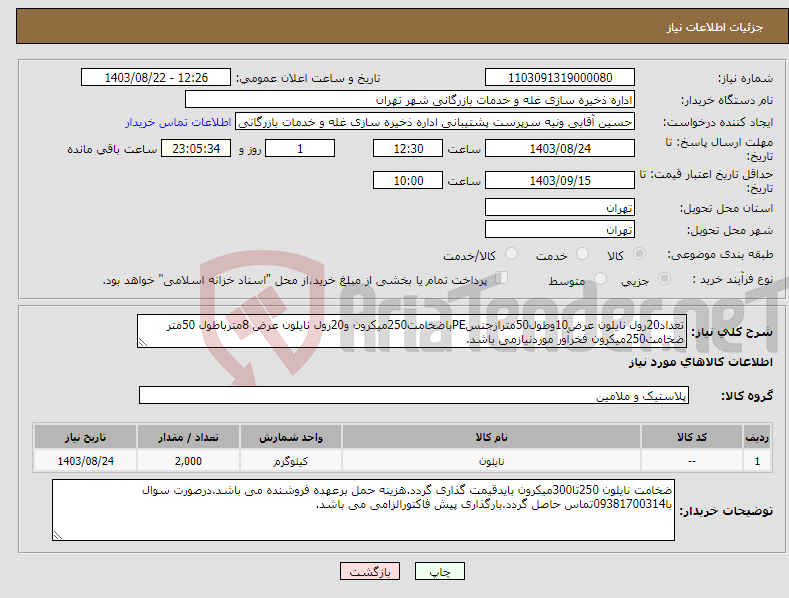The height and width of the screenshot is (598, 789).
Task: Select the متوسط purchase type radio
Action: point(600,278)
